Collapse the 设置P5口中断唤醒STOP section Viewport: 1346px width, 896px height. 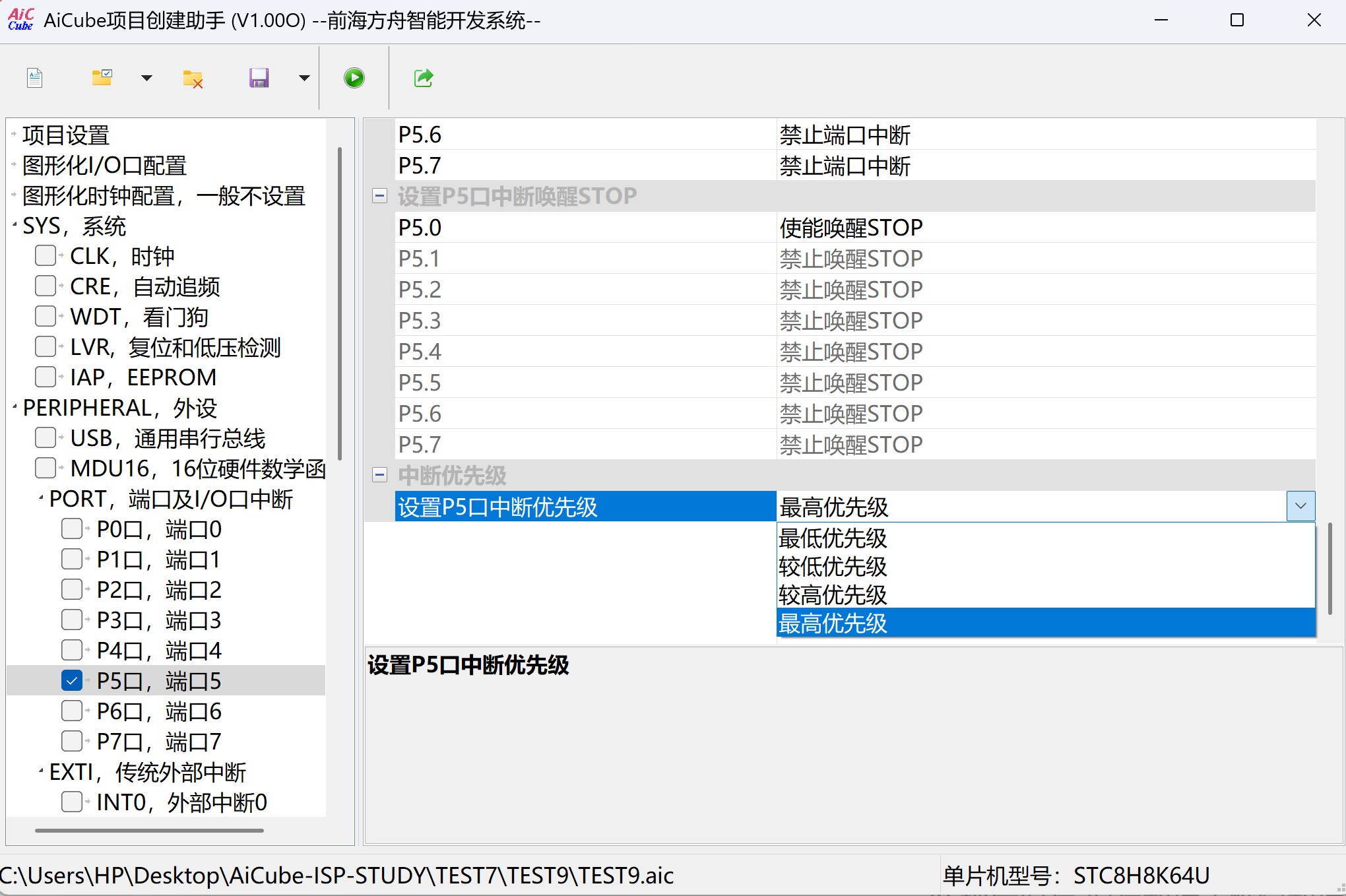pyautogui.click(x=379, y=196)
